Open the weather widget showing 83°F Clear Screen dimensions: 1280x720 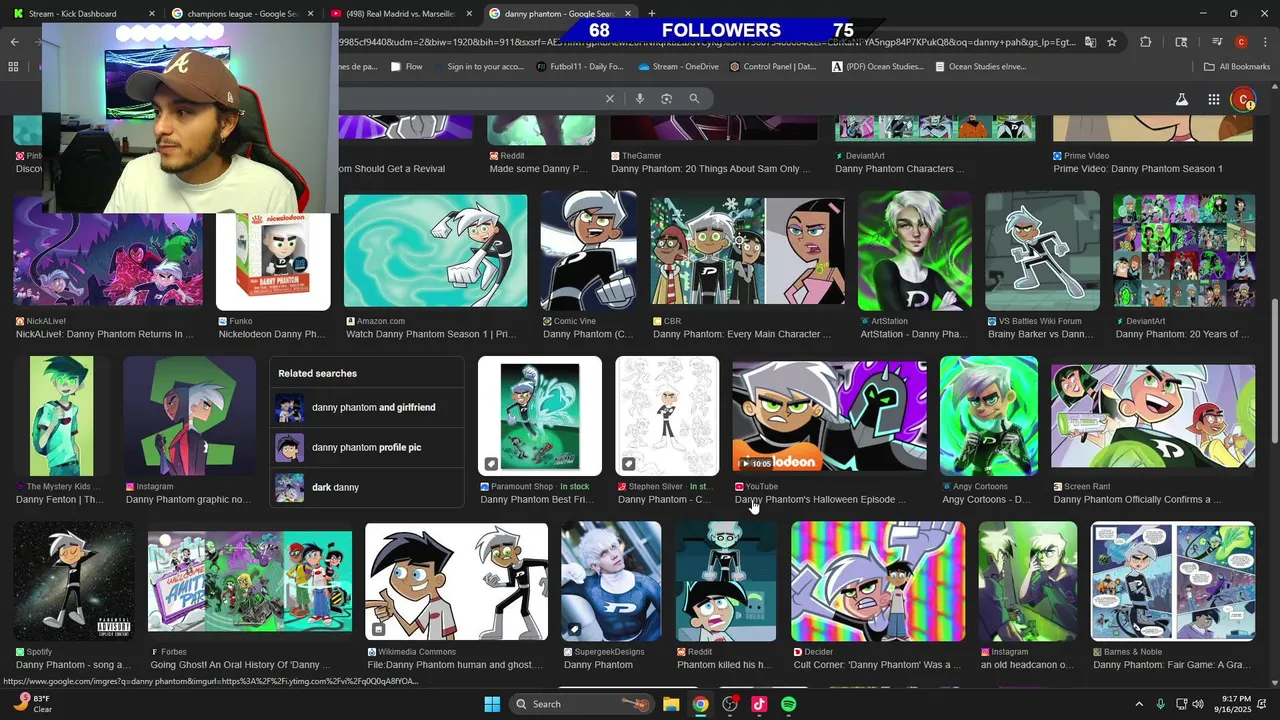coord(33,704)
